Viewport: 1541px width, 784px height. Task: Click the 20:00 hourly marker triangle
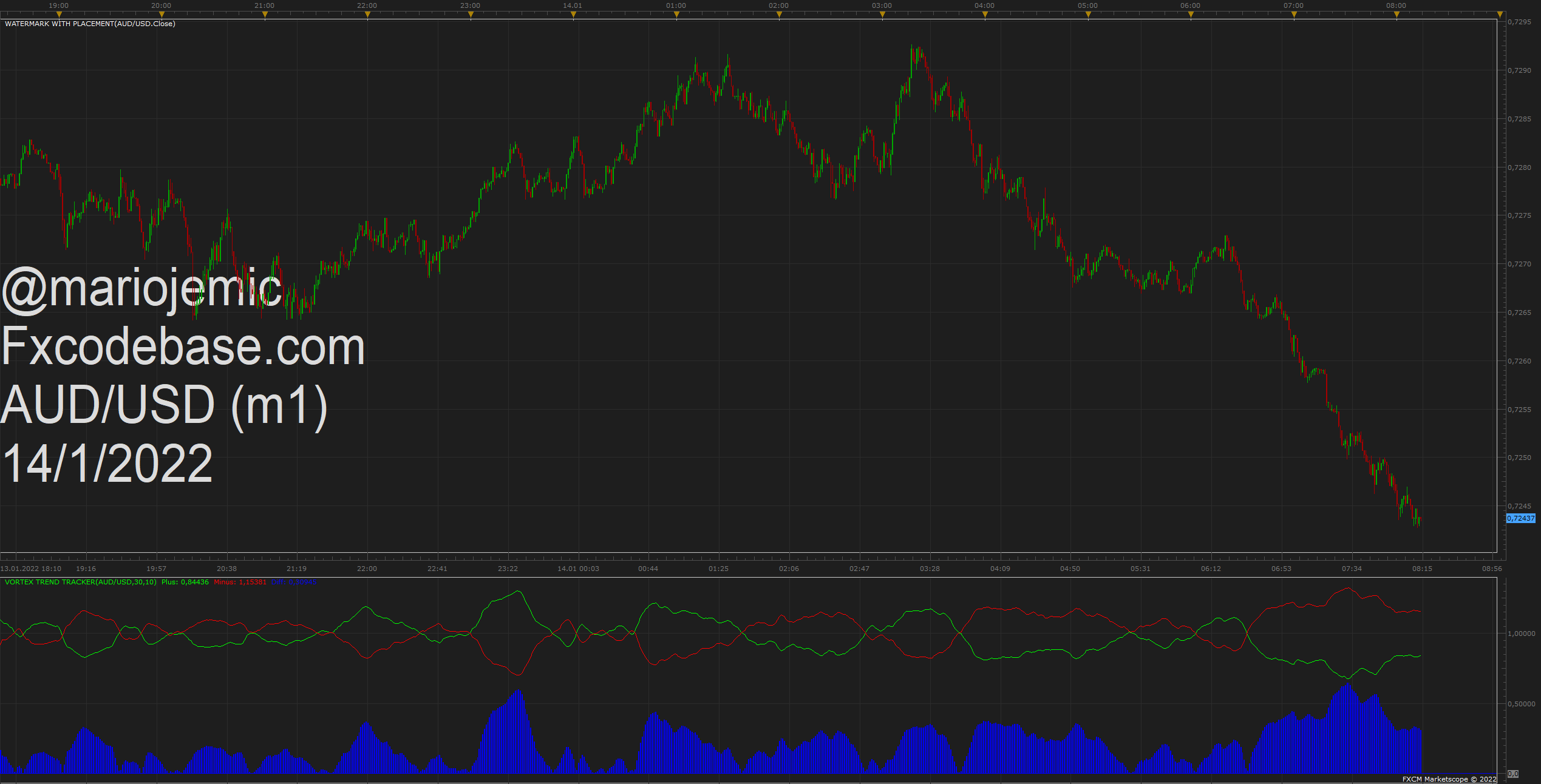click(x=162, y=15)
